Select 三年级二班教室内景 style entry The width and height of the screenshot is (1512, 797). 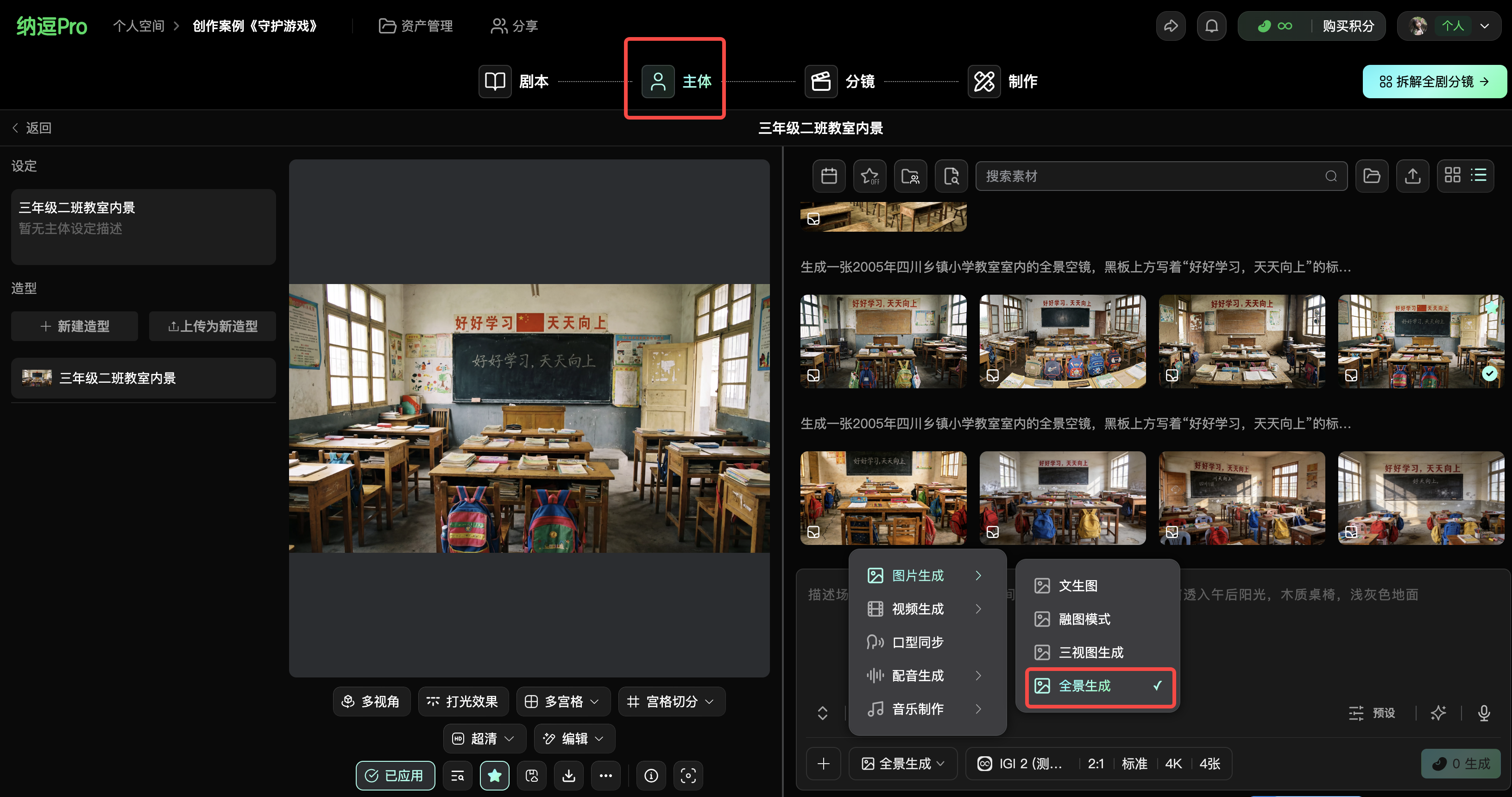(143, 378)
